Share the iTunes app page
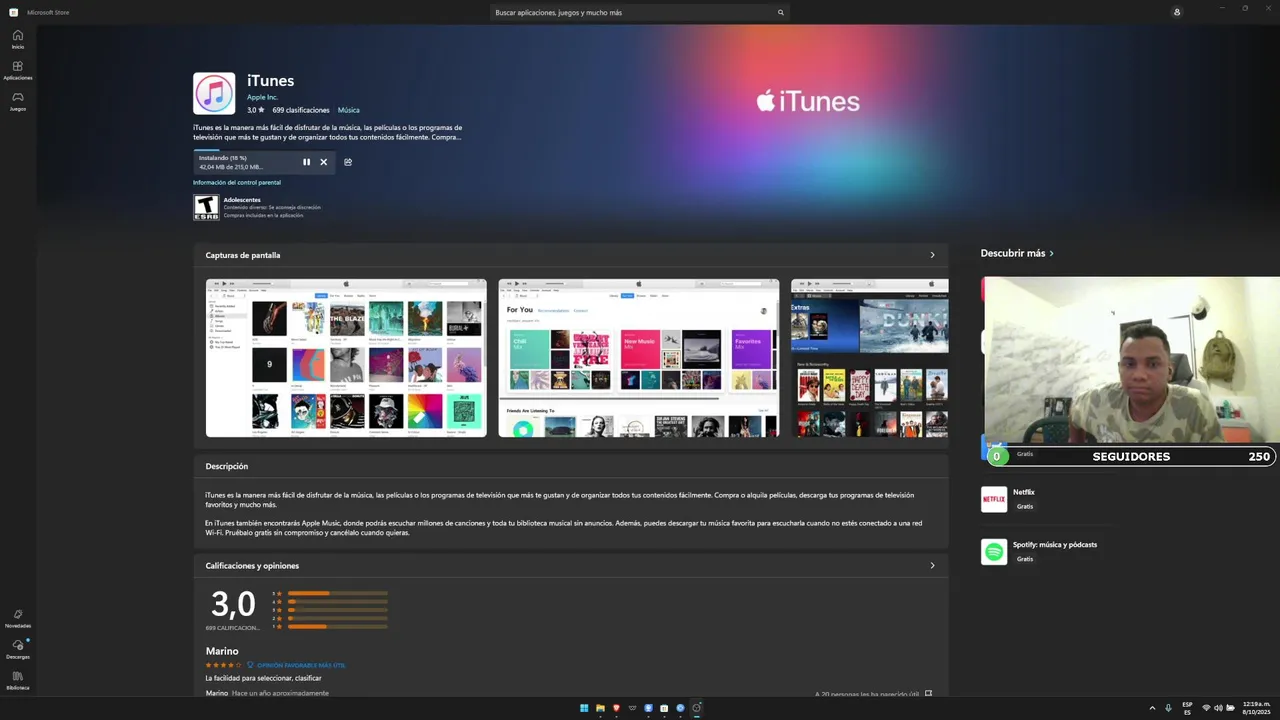The width and height of the screenshot is (1280, 720). click(x=348, y=162)
